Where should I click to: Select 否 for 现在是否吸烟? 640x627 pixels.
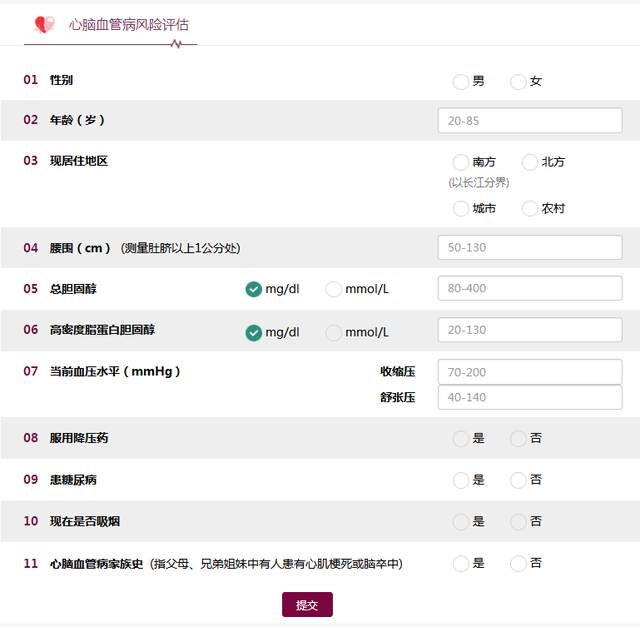click(518, 522)
